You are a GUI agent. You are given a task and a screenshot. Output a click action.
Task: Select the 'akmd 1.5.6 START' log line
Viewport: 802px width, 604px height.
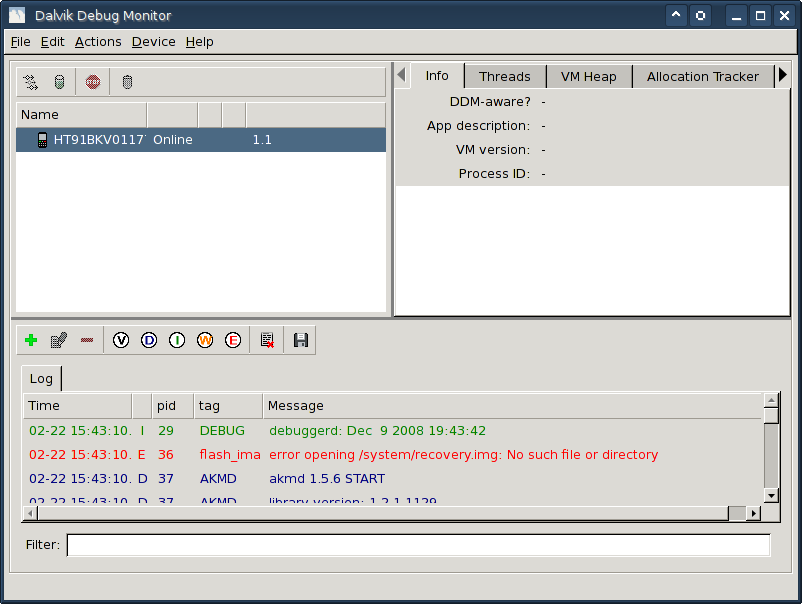click(x=393, y=479)
